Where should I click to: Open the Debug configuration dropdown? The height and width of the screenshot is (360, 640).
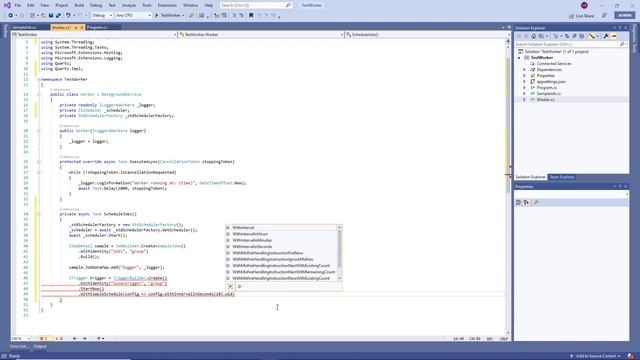pyautogui.click(x=102, y=15)
